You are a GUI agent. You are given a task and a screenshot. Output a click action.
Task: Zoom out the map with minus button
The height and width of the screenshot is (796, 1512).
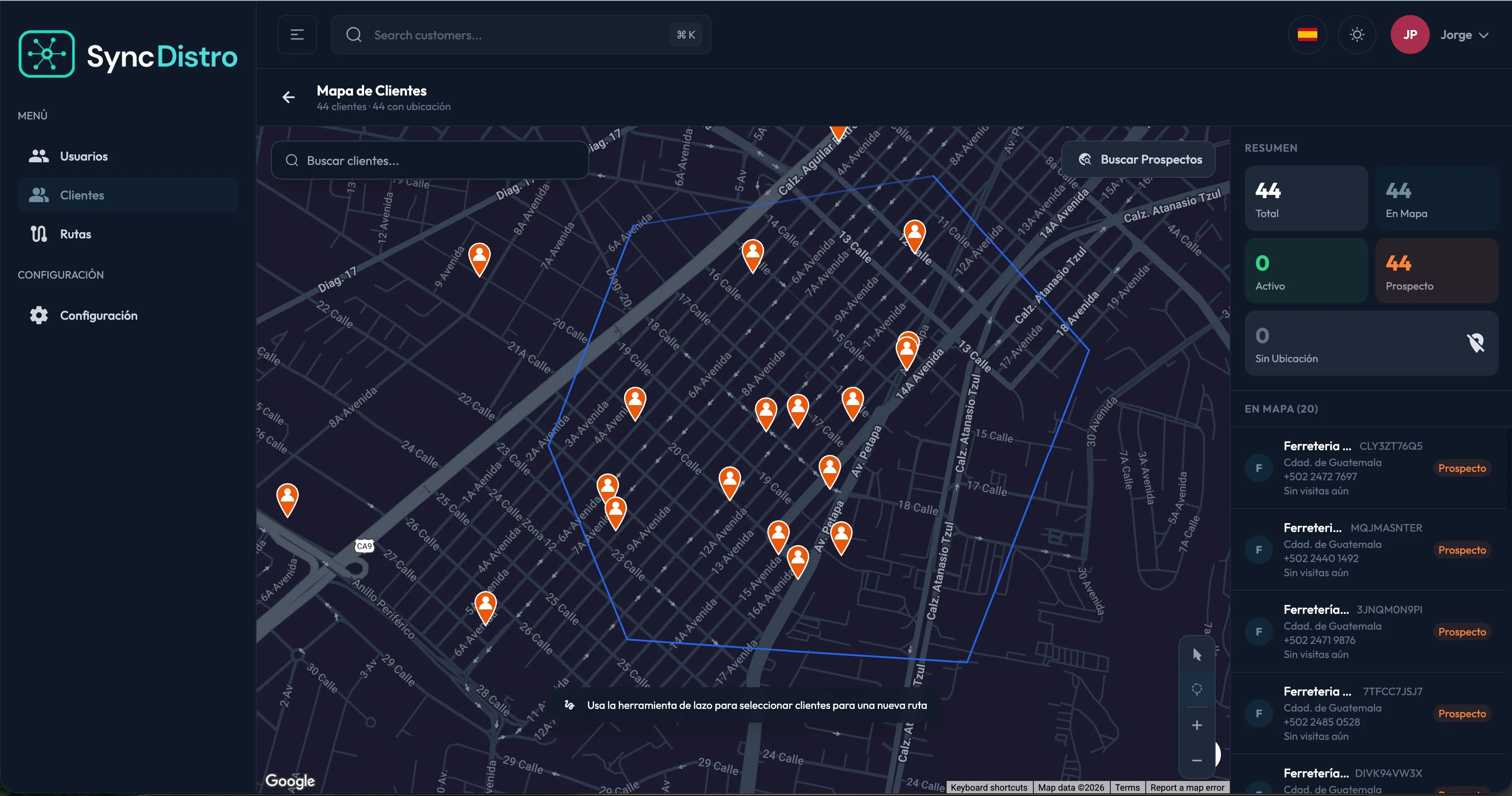[1197, 760]
